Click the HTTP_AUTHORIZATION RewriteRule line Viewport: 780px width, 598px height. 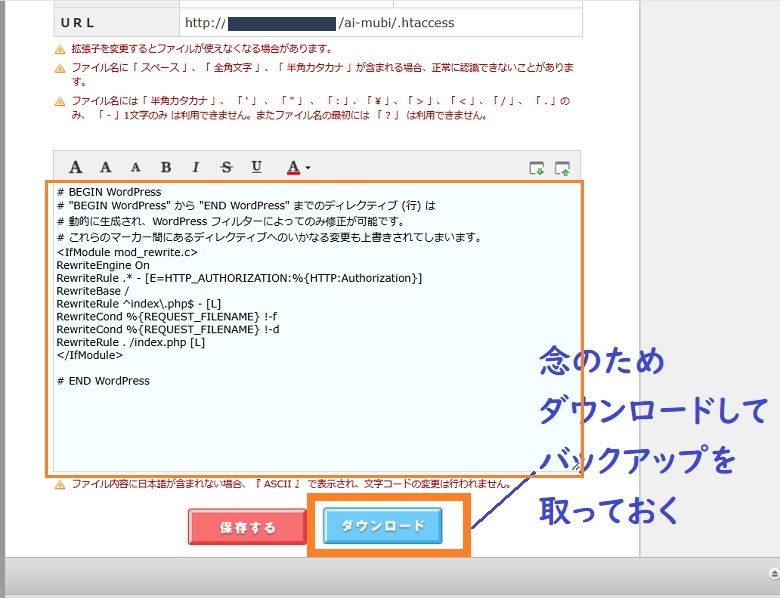coord(239,278)
